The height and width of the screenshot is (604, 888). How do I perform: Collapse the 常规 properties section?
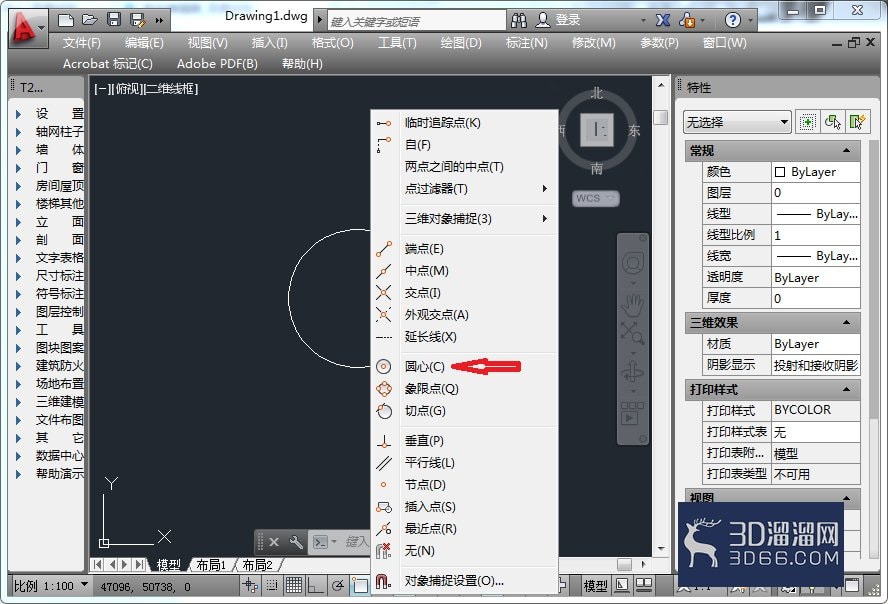[846, 151]
